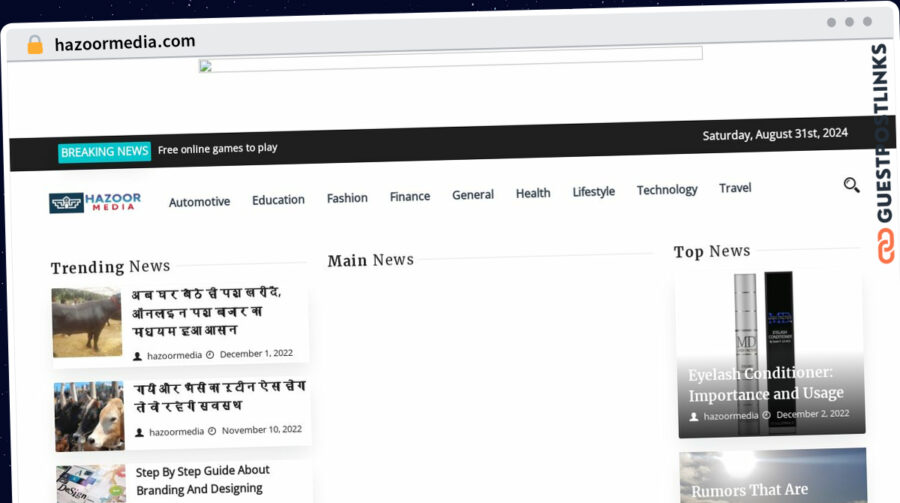Click hazoormedia author on Eyelash Conditioner card
This screenshot has width=900, height=503.
(x=731, y=416)
